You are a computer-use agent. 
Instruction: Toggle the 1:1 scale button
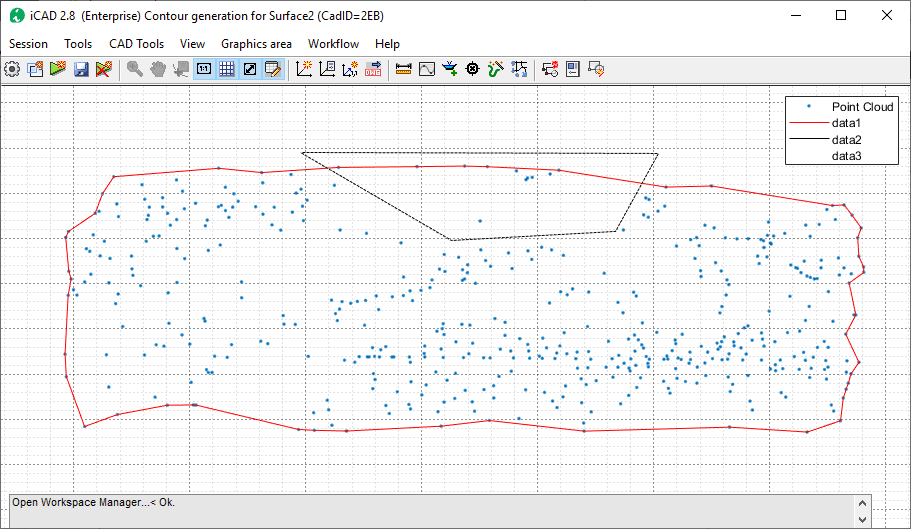click(204, 69)
